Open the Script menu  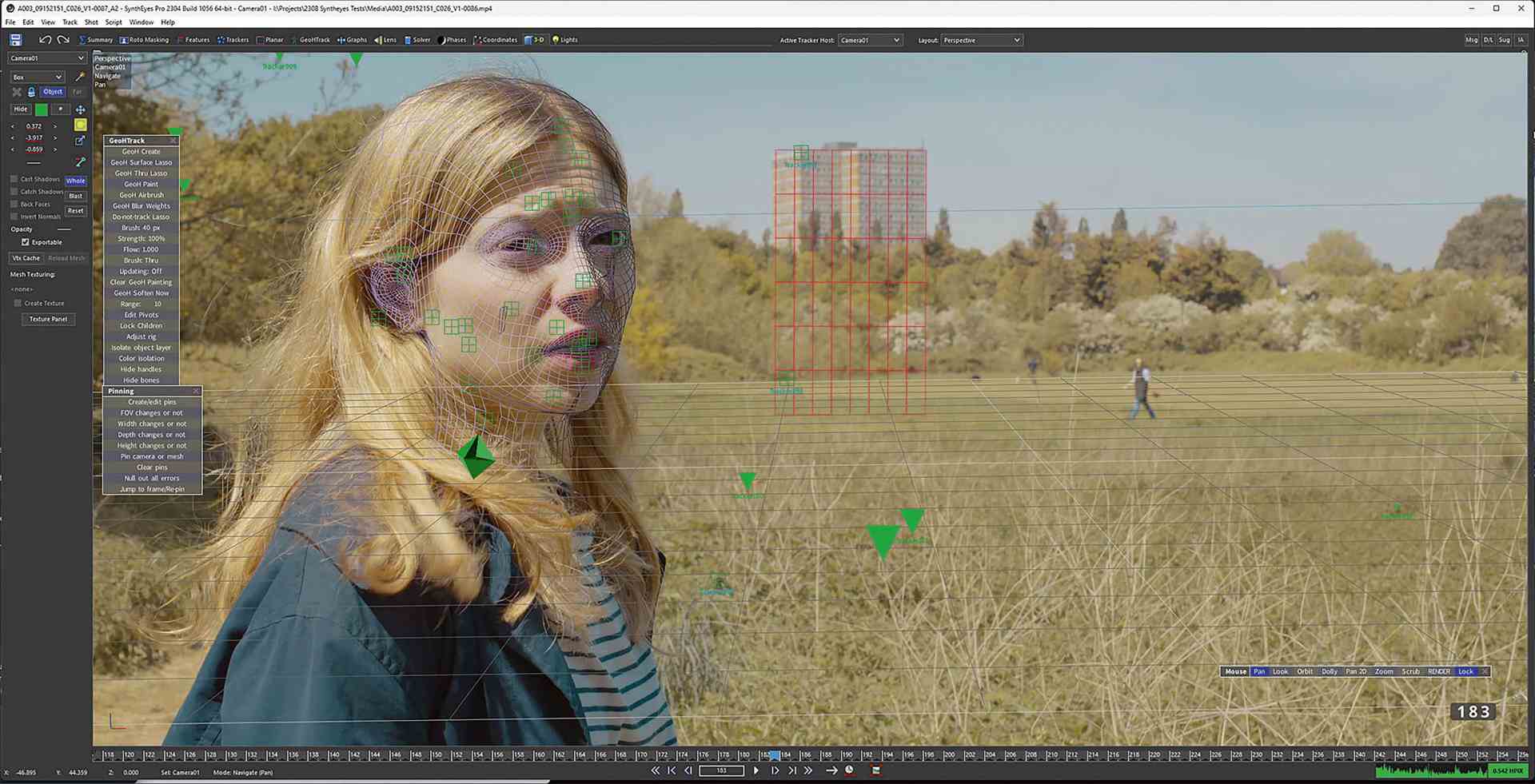point(114,22)
